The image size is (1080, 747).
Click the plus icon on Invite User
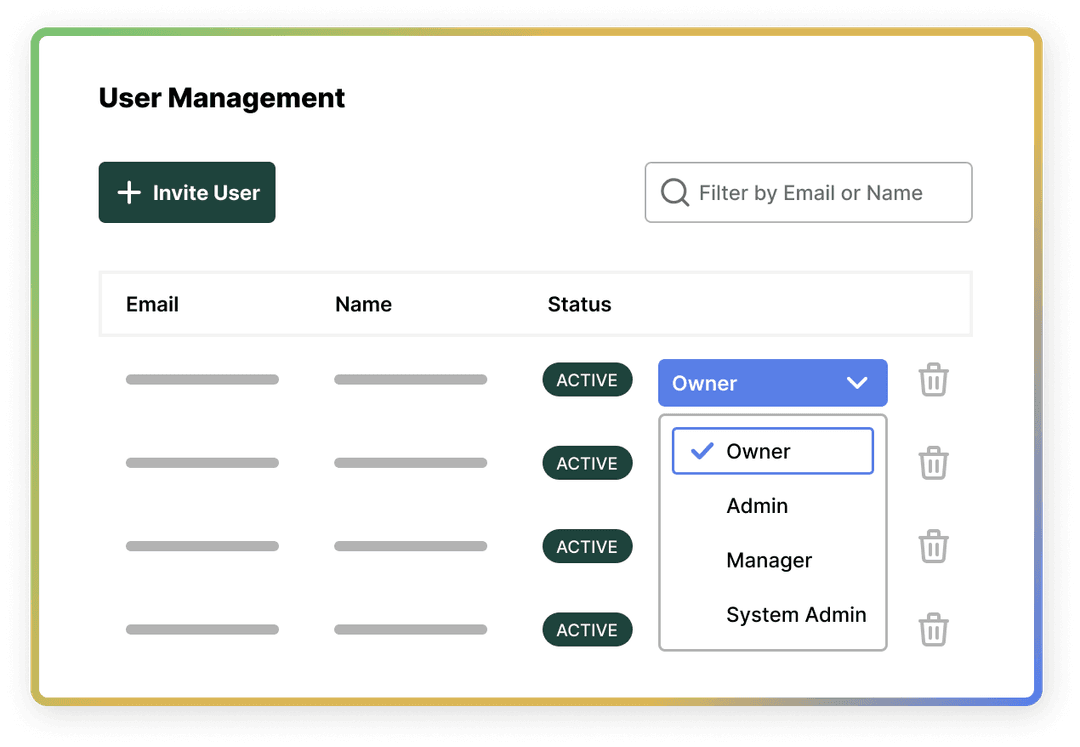click(x=129, y=193)
